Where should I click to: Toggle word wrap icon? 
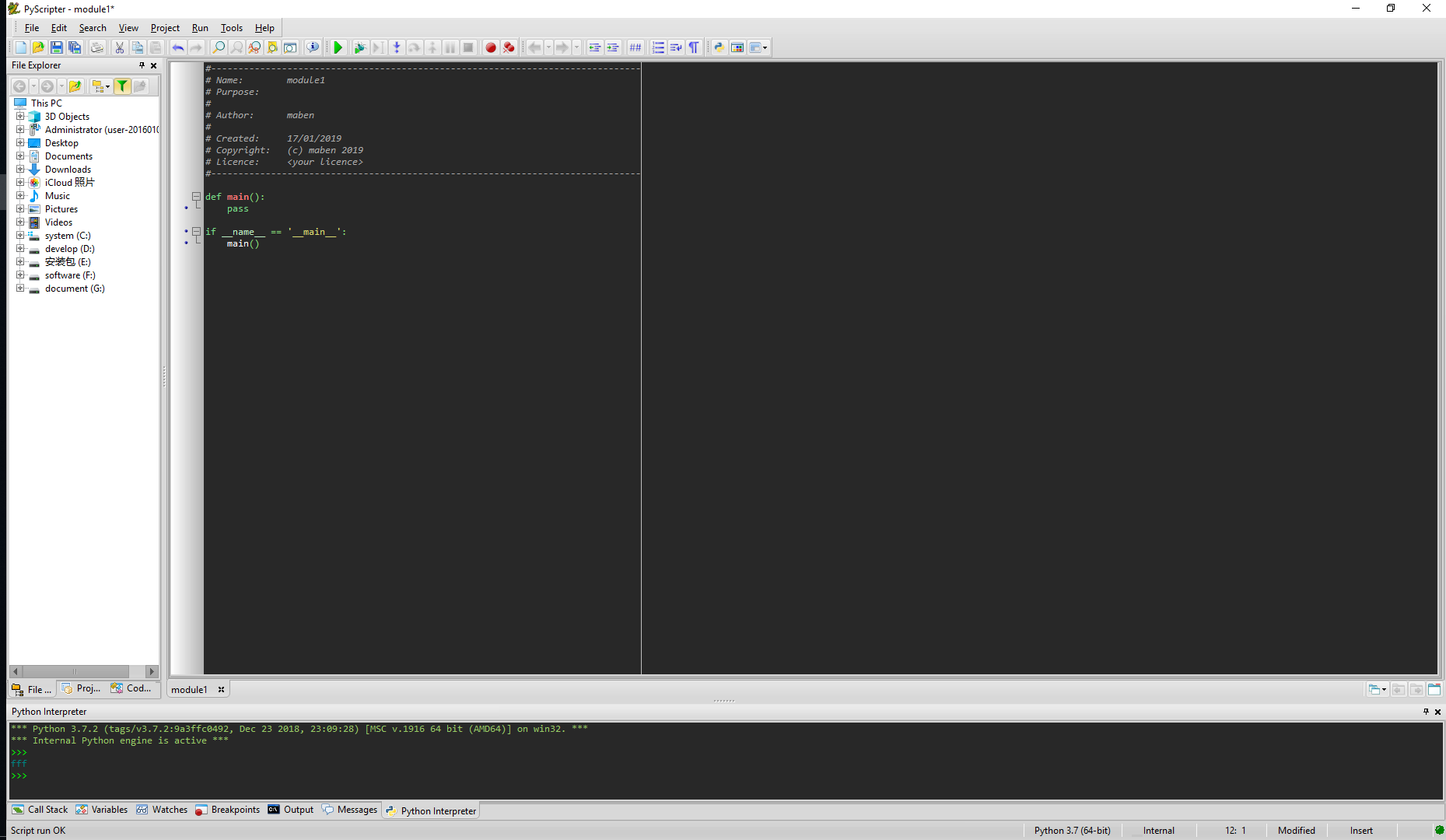click(676, 47)
